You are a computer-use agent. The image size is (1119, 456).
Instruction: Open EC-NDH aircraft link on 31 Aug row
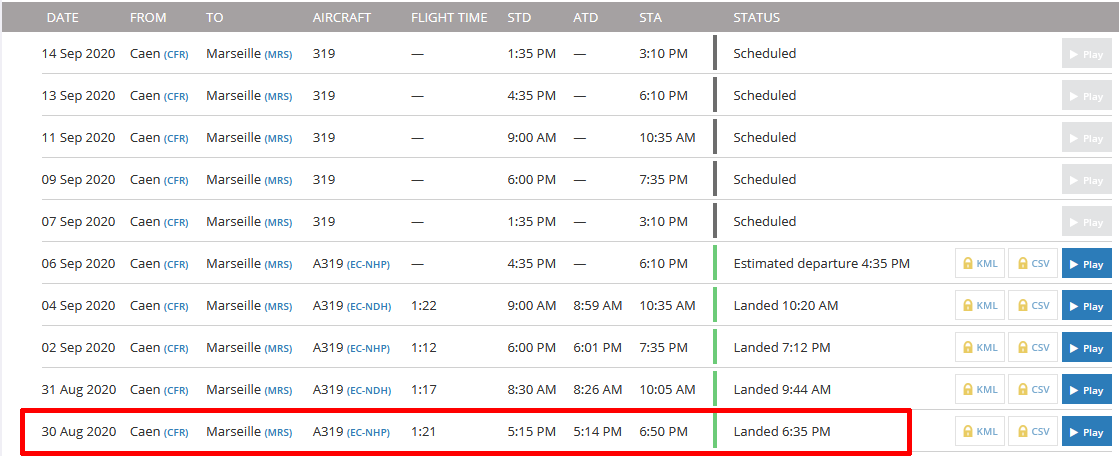click(x=369, y=391)
